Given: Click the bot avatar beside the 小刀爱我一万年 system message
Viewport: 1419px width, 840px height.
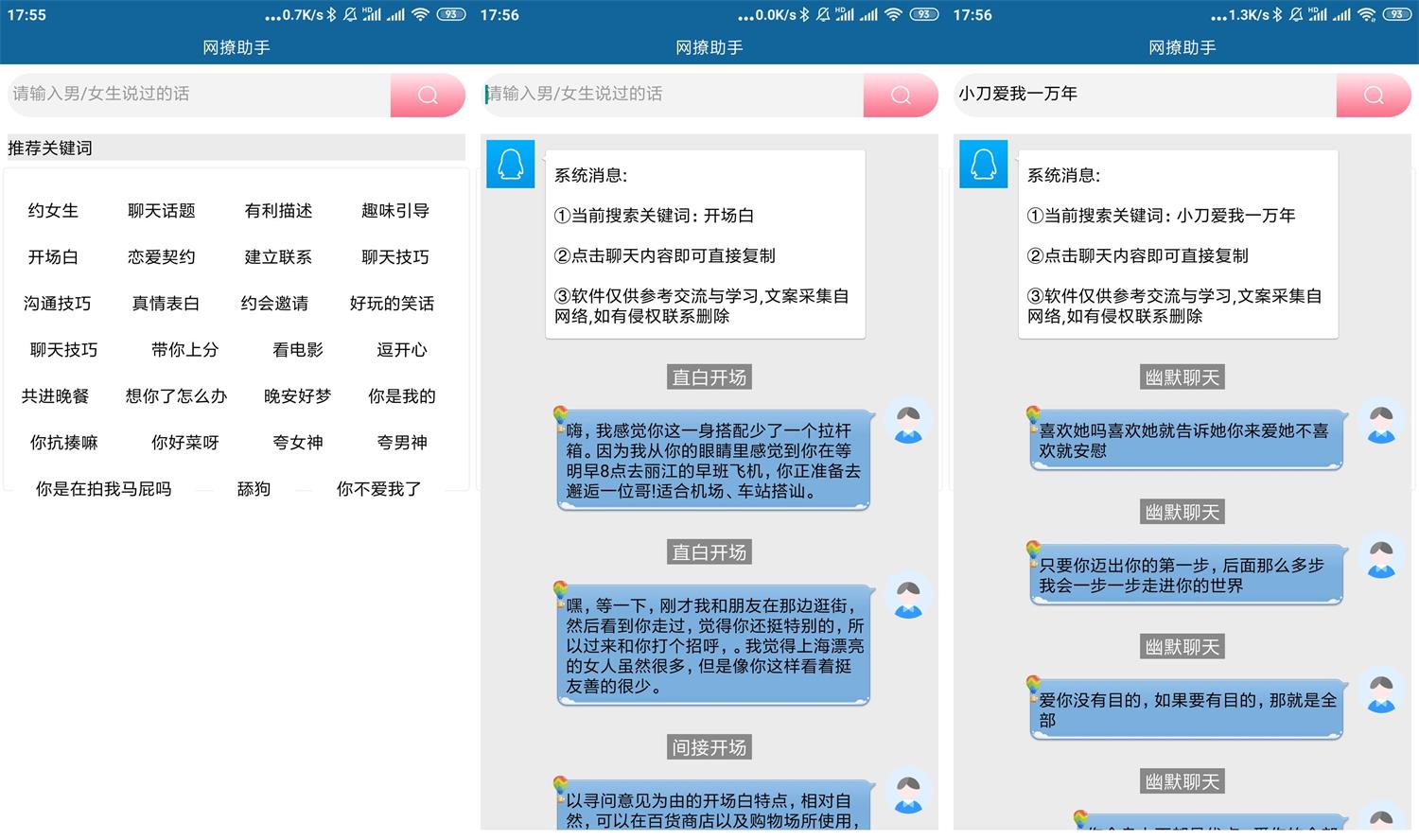Looking at the screenshot, I should click(x=983, y=164).
